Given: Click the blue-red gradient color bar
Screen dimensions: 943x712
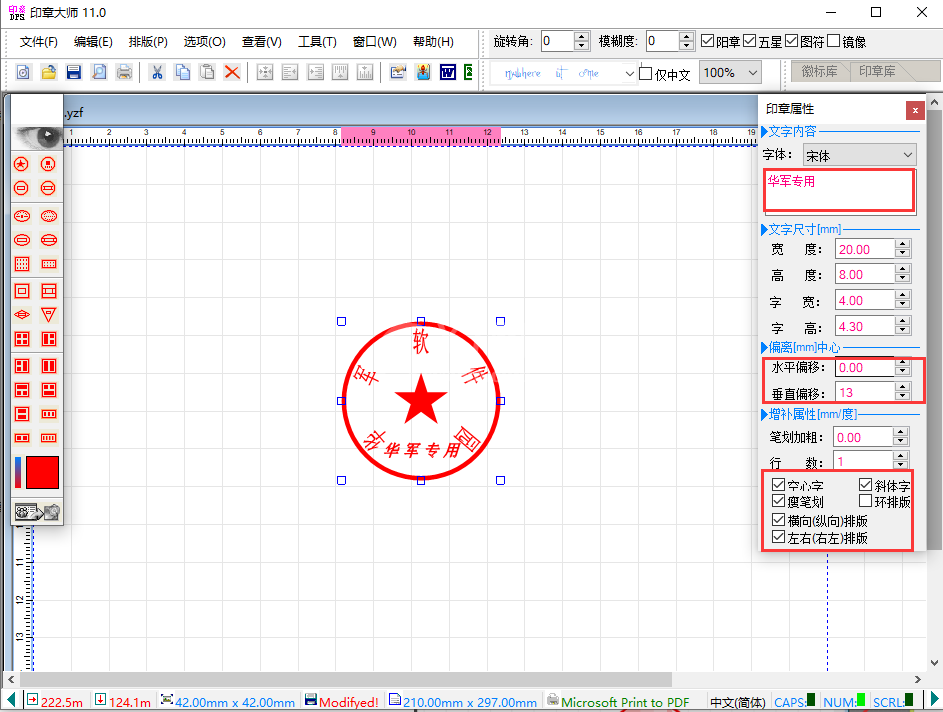Looking at the screenshot, I should point(18,472).
